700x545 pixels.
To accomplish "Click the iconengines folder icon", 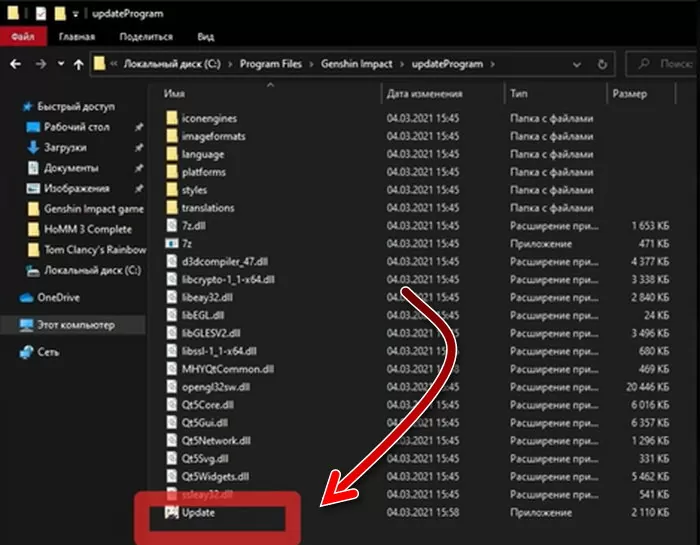I will coord(171,118).
